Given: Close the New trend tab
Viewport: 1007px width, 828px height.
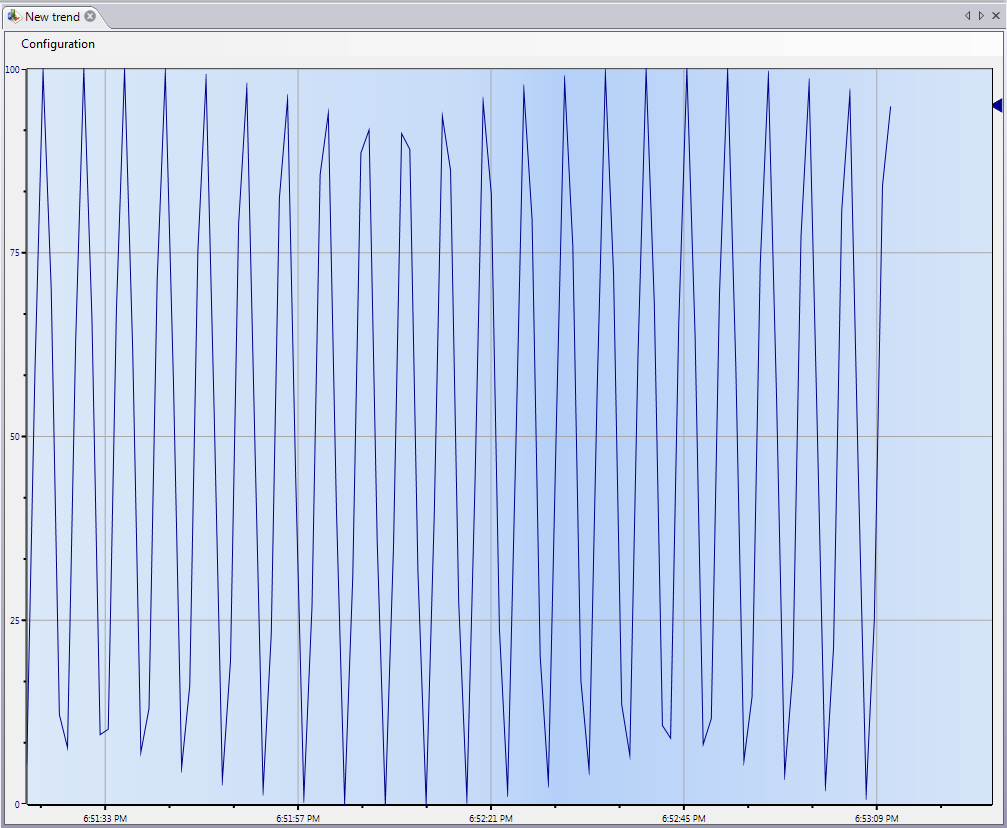Looking at the screenshot, I should click(x=90, y=17).
